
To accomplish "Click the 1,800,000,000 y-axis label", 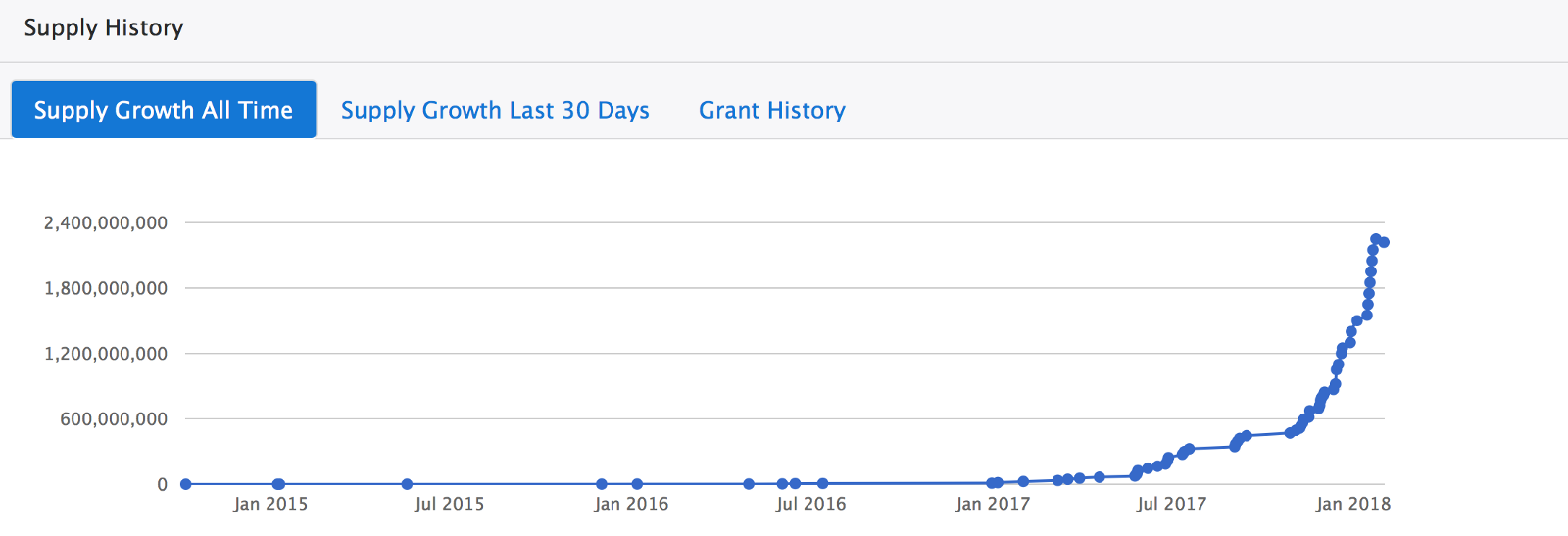I will 106,288.
